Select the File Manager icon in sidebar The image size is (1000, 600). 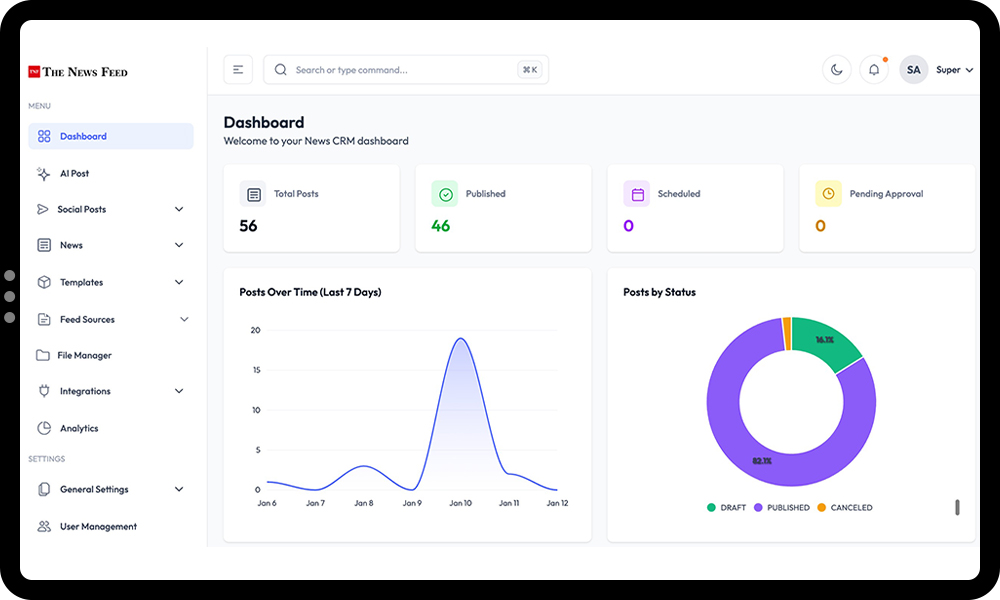pos(44,355)
